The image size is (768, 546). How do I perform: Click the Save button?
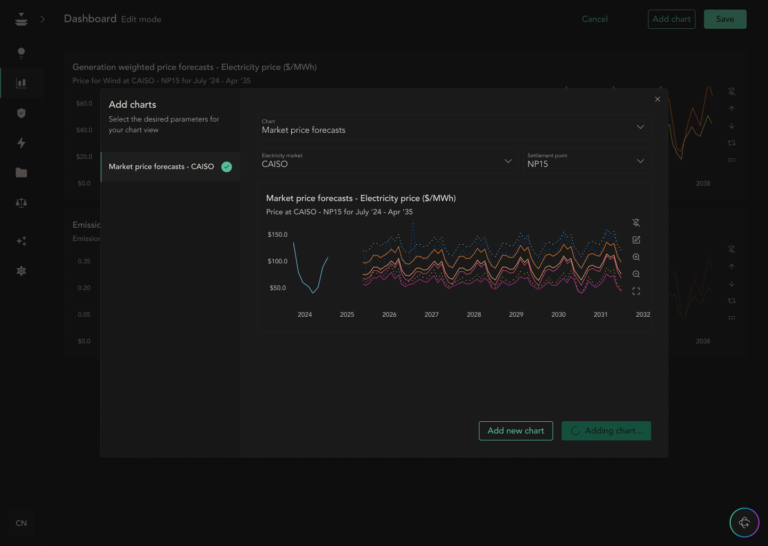point(725,19)
